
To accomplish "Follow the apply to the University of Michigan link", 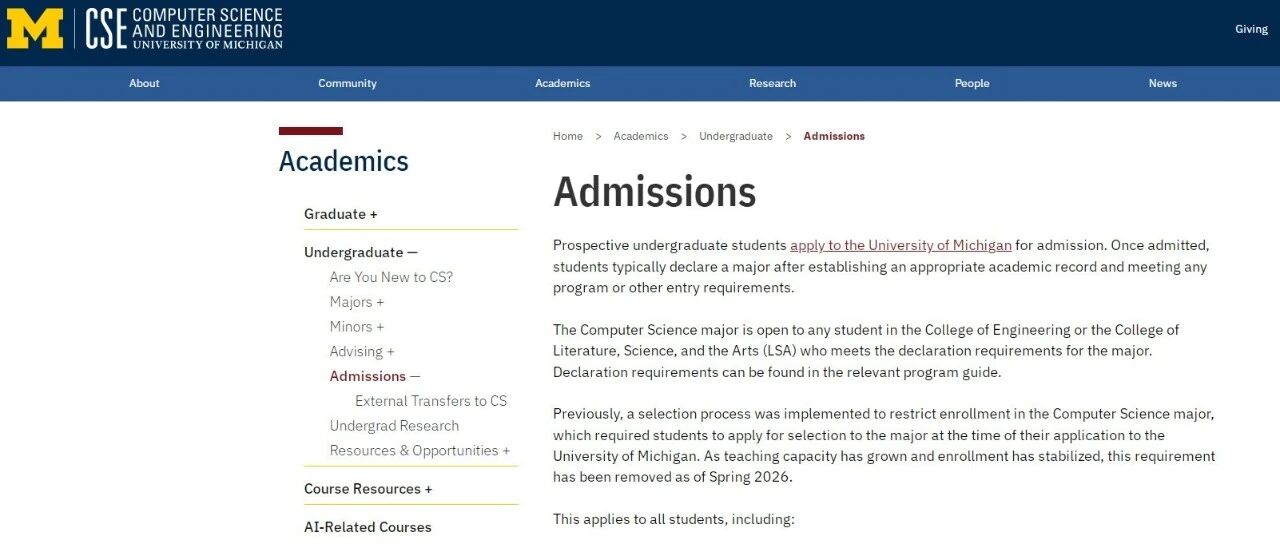I will click(x=901, y=245).
